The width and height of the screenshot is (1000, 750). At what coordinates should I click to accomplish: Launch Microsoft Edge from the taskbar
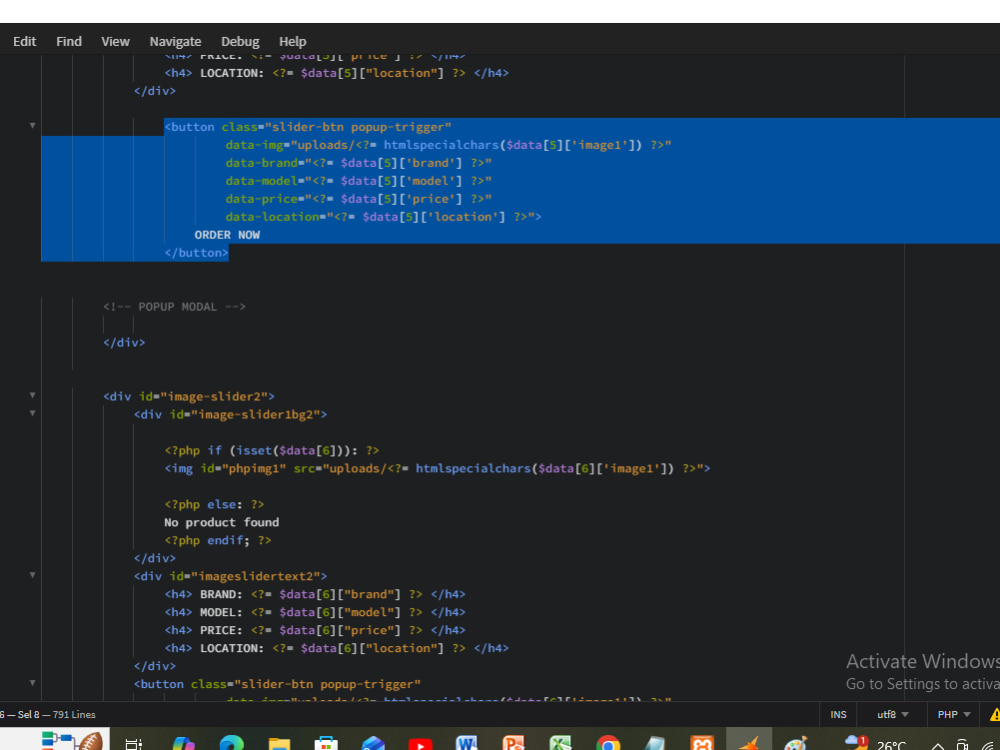coord(232,744)
